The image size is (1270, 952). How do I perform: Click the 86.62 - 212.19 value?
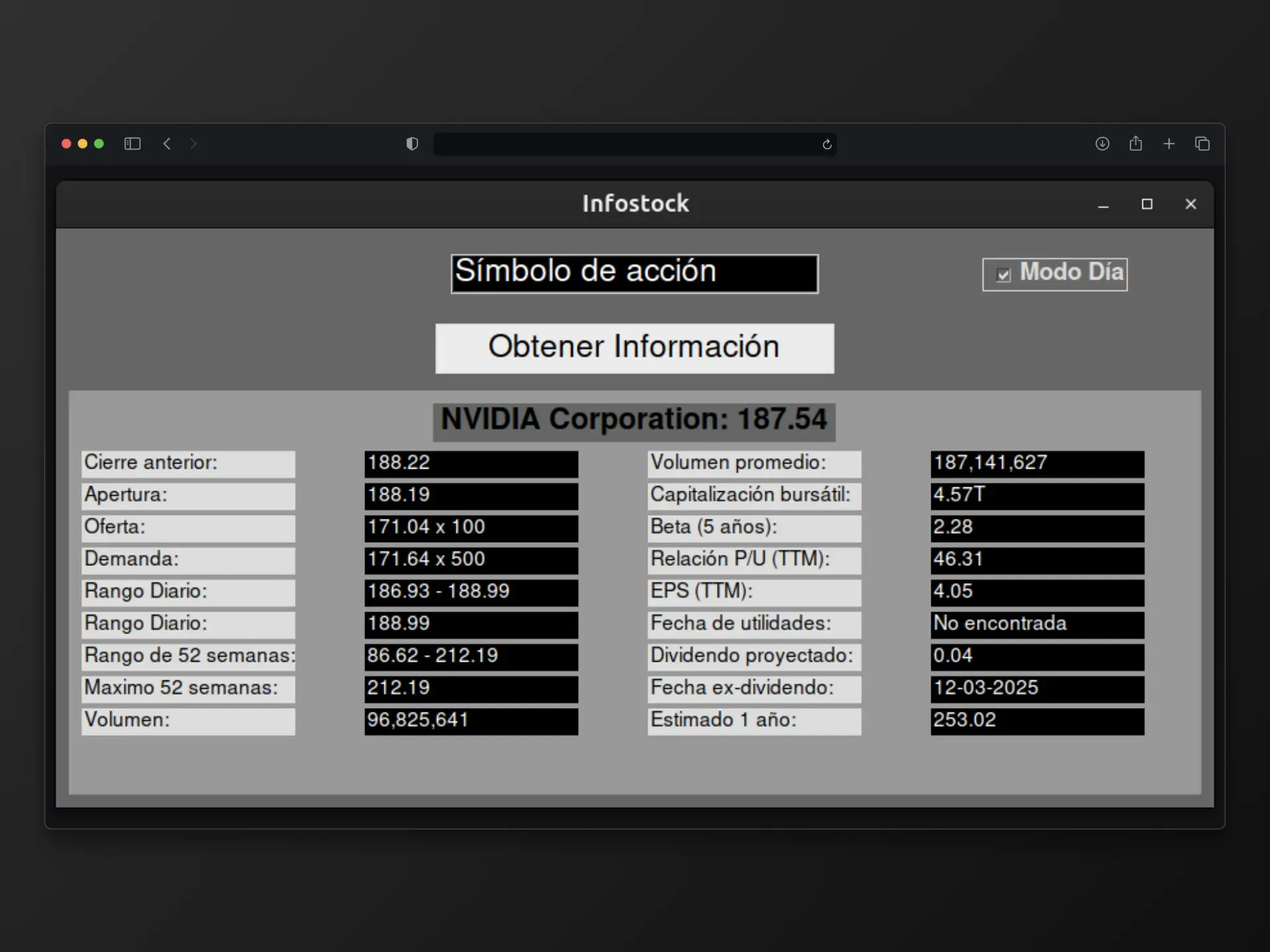pos(471,657)
